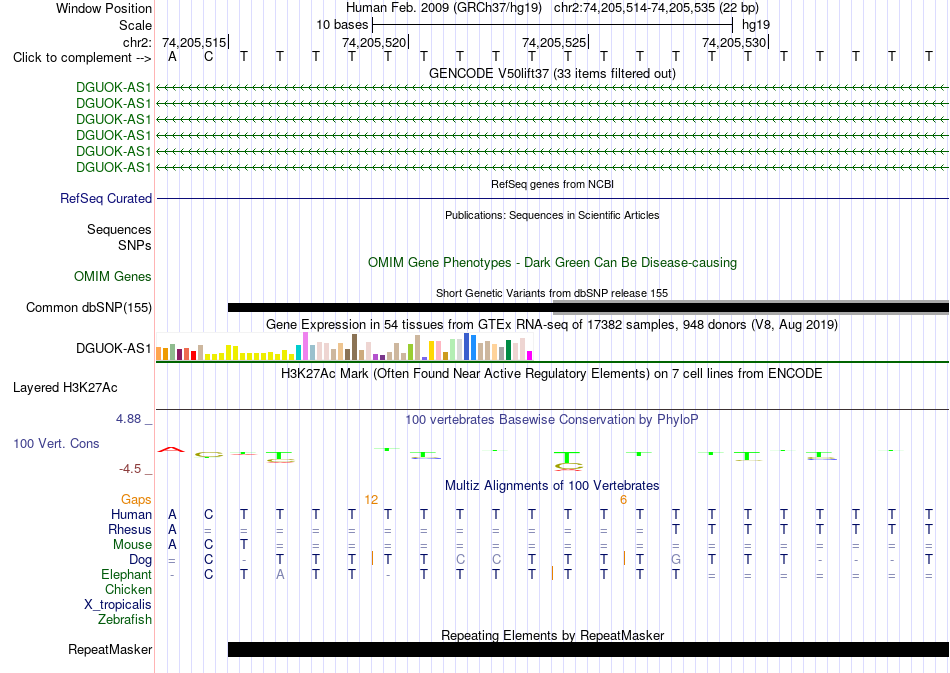This screenshot has width=950, height=673.
Task: Click the Zebrafish species row label
Action: coord(125,620)
